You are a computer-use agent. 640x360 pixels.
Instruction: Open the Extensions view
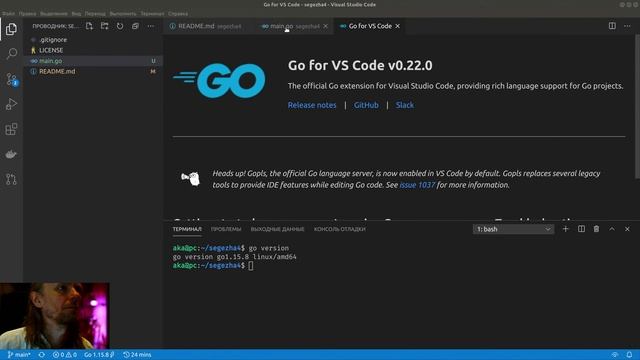pos(11,129)
